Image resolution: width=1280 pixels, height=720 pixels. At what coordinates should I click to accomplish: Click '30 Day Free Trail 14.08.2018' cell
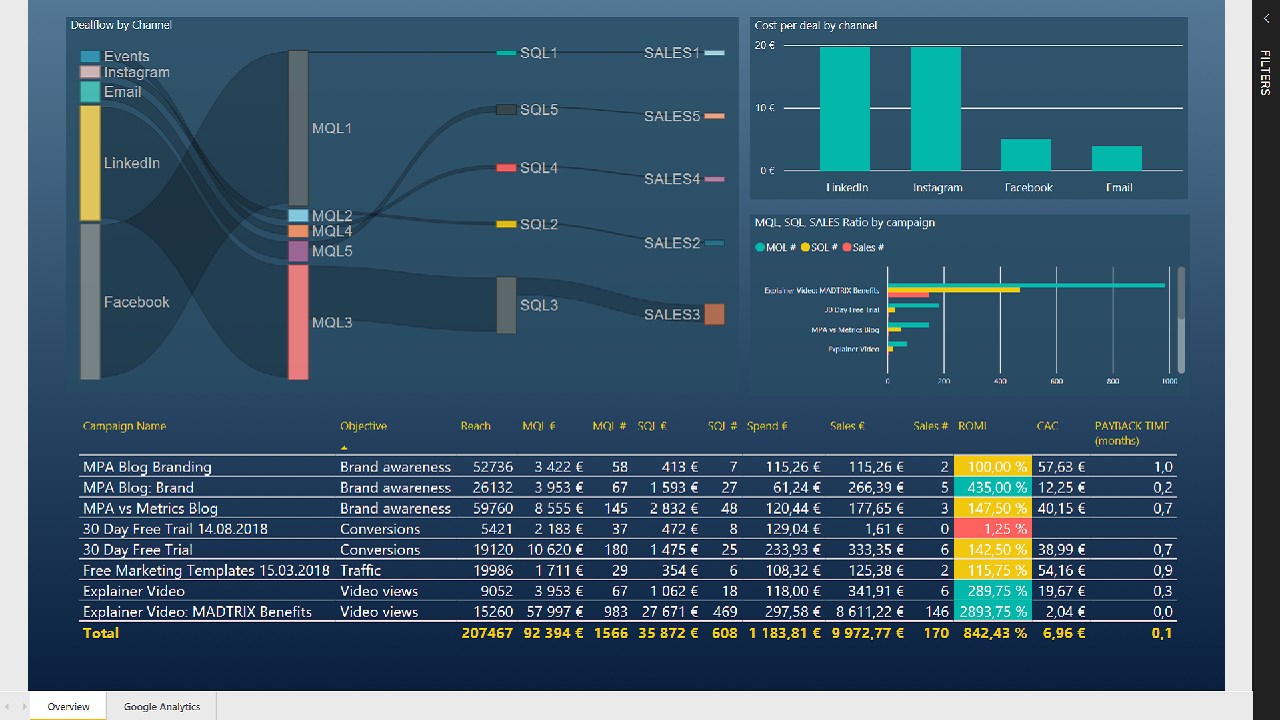coord(175,529)
